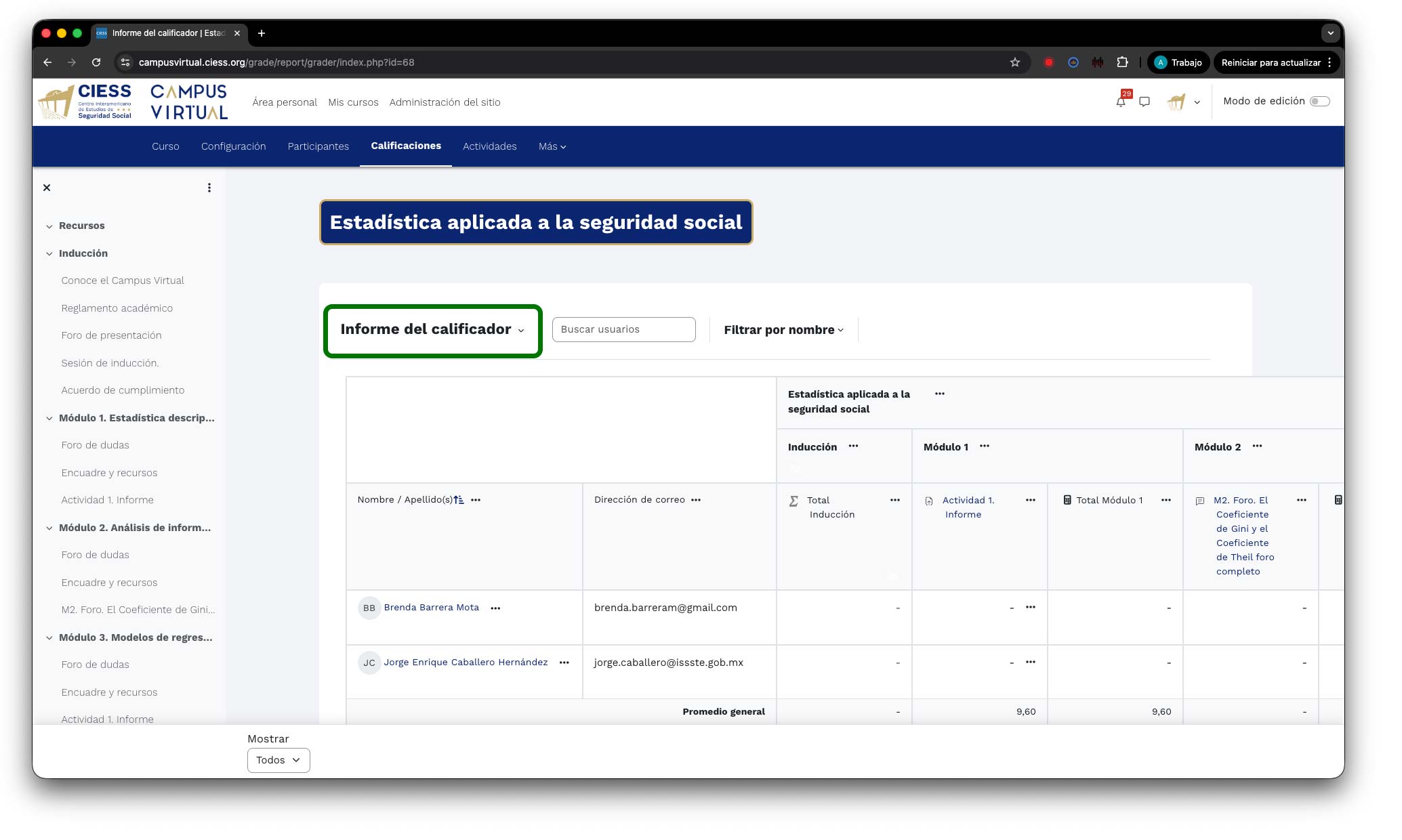
Task: Collapse Módulo 2 section in sidebar
Action: click(x=49, y=528)
